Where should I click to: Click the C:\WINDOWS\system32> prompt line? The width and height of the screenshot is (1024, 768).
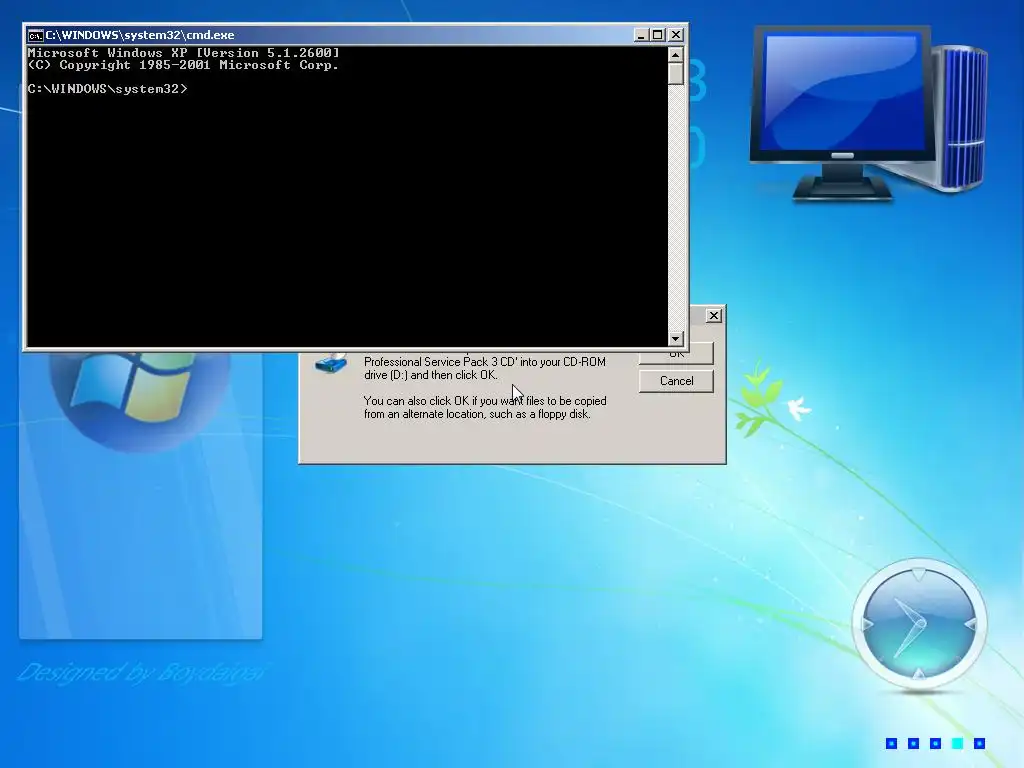pos(108,89)
